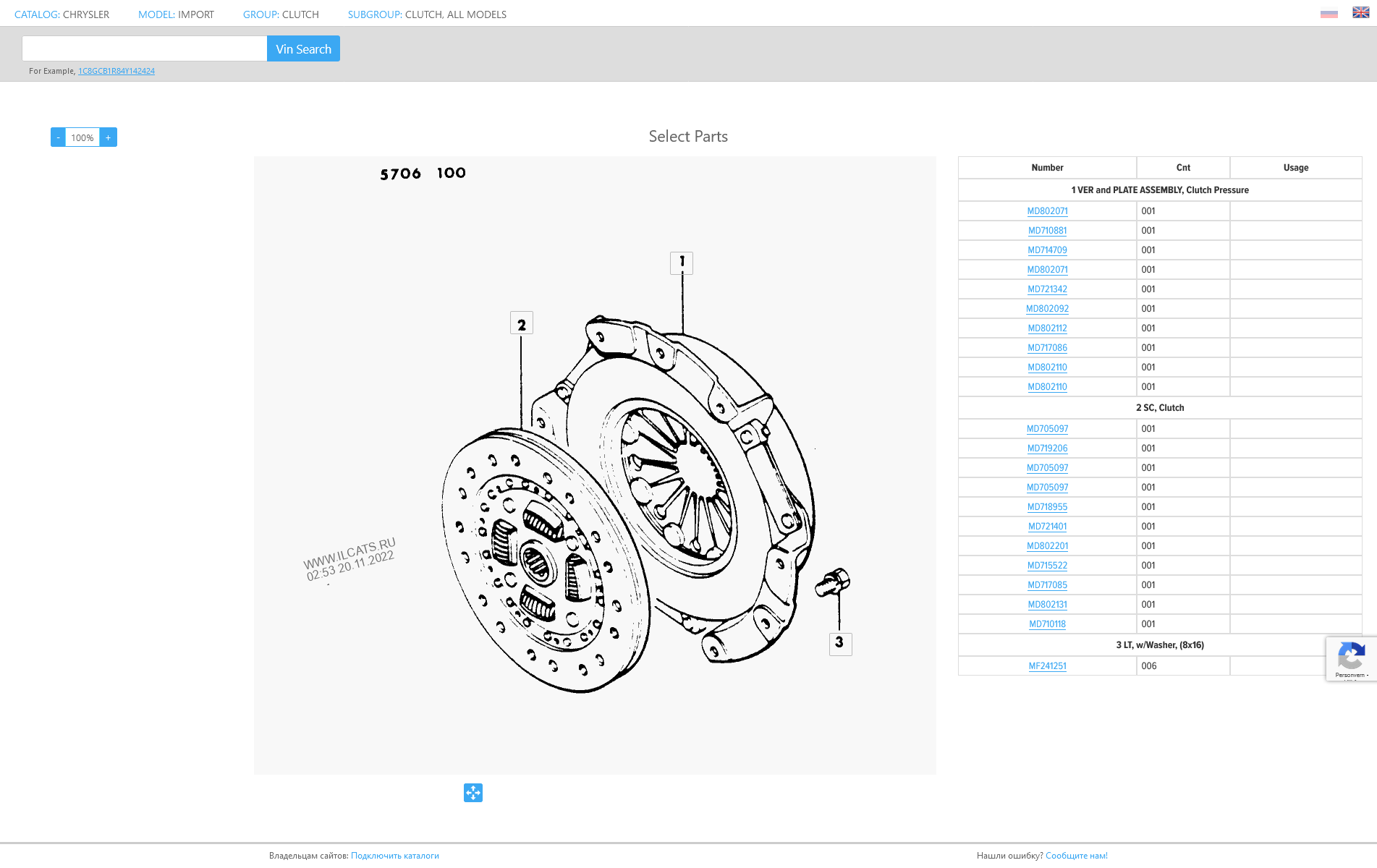Click the Russian flag language icon
Image resolution: width=1377 pixels, height=868 pixels.
point(1329,14)
